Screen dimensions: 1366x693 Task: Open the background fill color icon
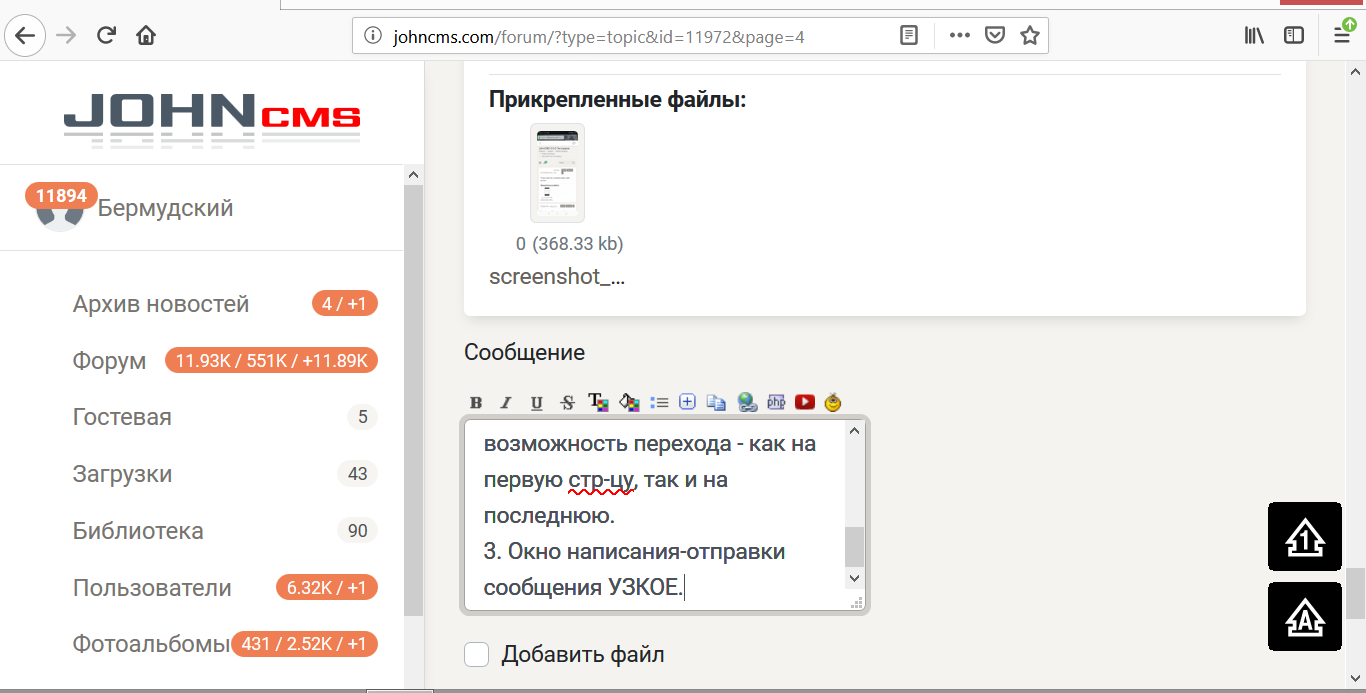628,402
